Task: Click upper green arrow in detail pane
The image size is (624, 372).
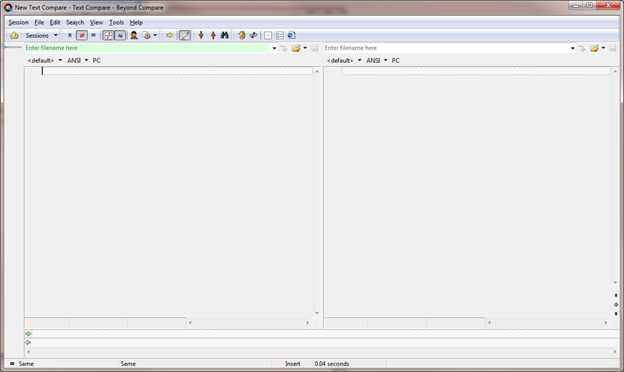Action: tap(28, 334)
